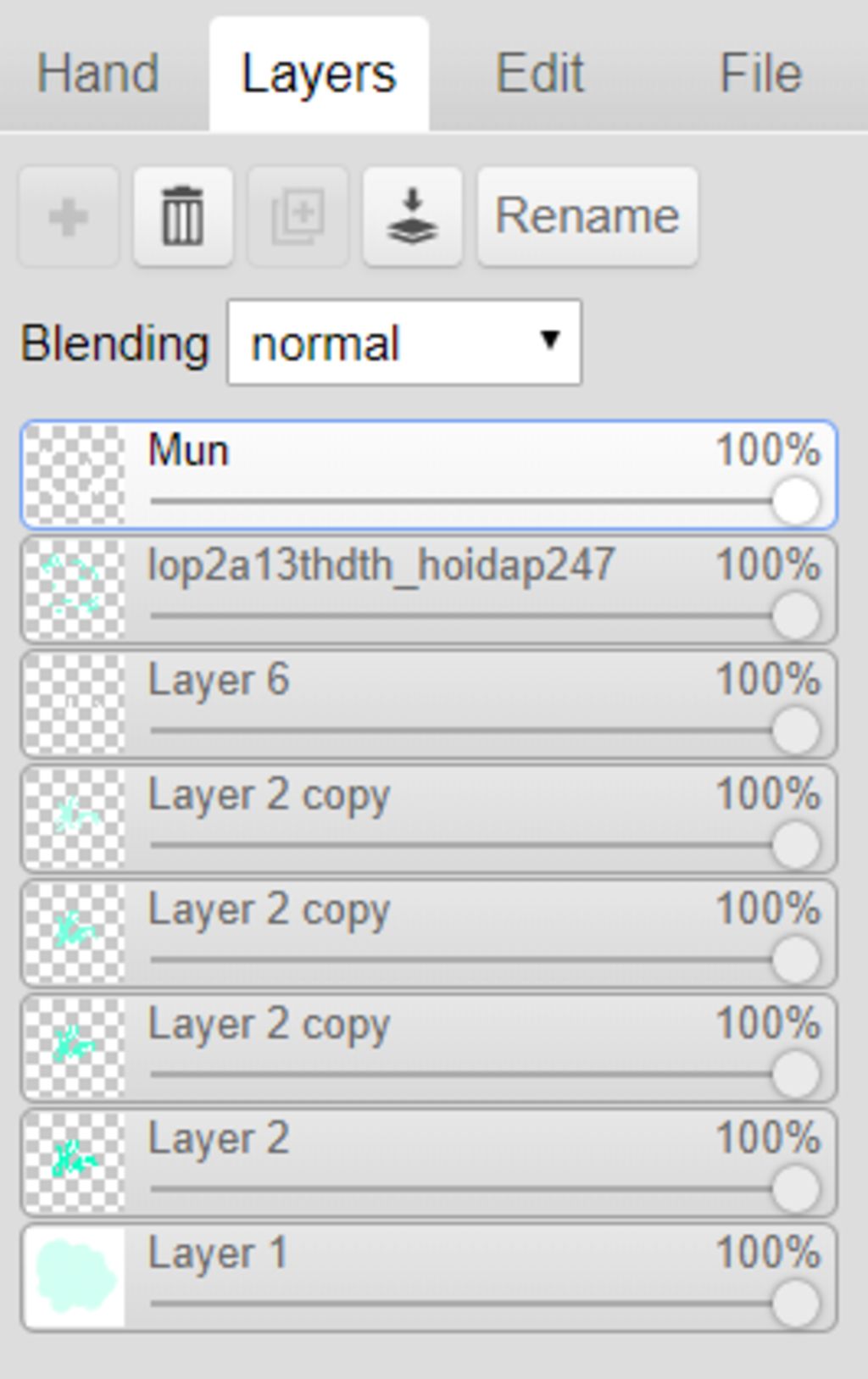Click the Layer 2 thumbnail
This screenshot has width=868, height=1379.
point(75,1162)
